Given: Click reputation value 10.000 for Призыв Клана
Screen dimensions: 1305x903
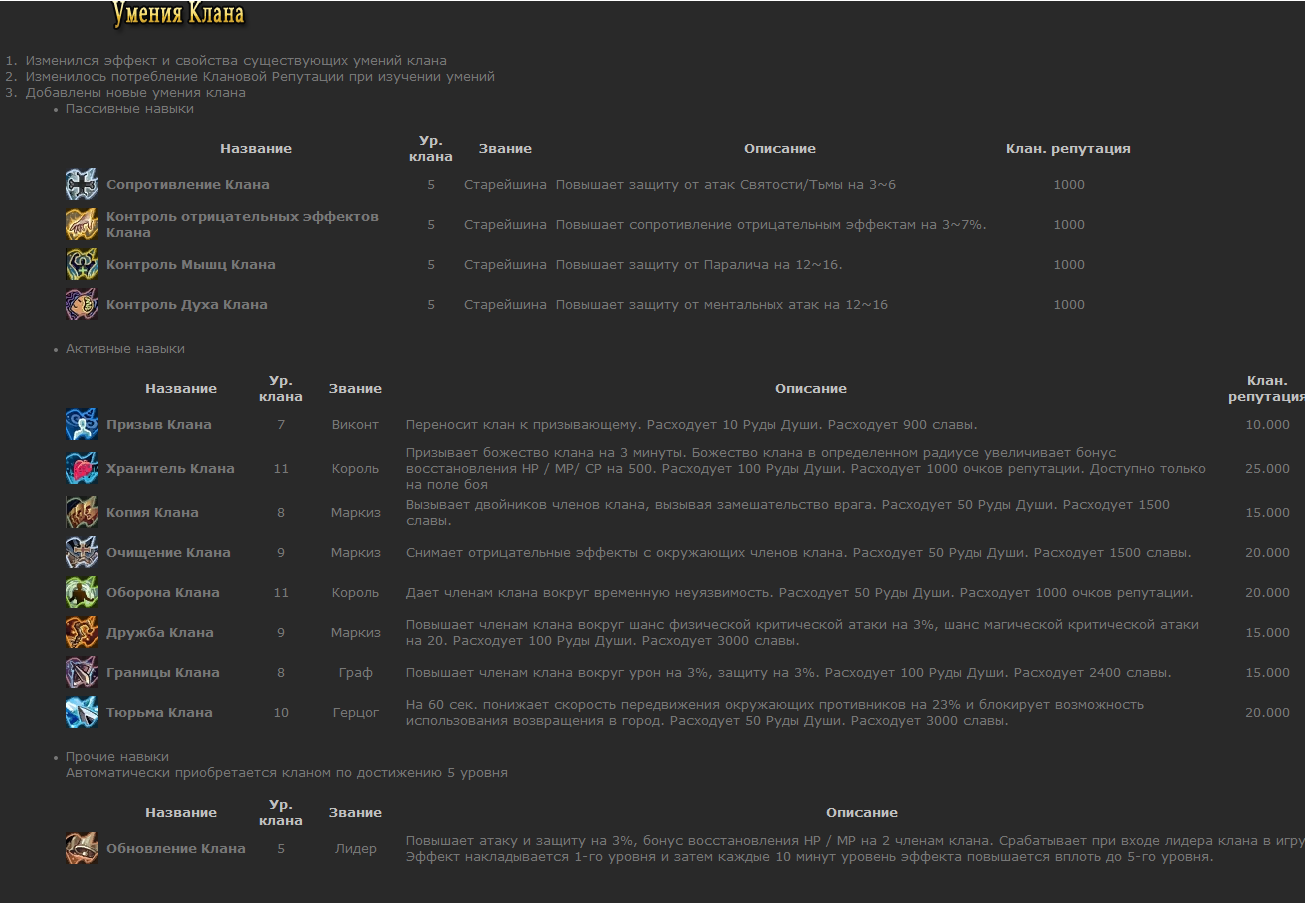Looking at the screenshot, I should [1268, 424].
